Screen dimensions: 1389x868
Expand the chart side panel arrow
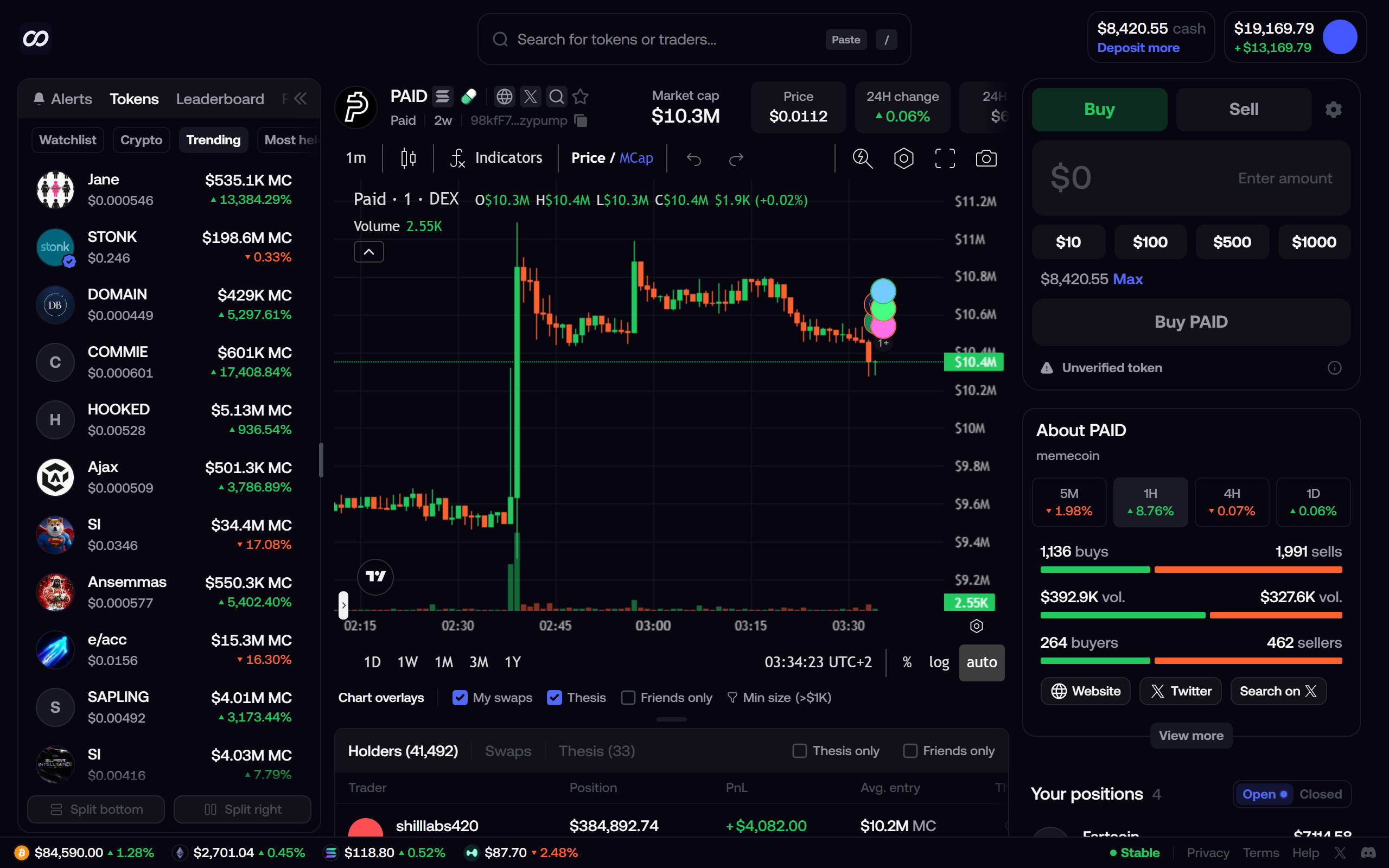(x=343, y=605)
